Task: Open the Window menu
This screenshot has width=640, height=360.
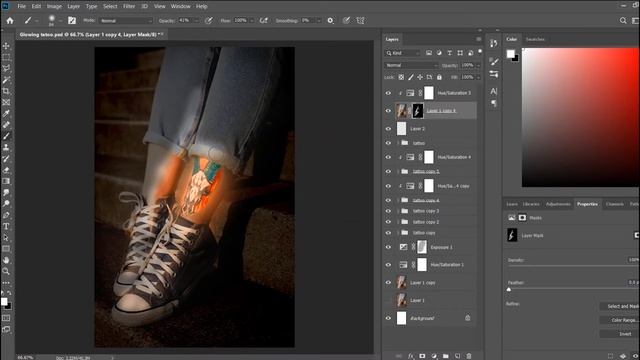Action: [180, 7]
